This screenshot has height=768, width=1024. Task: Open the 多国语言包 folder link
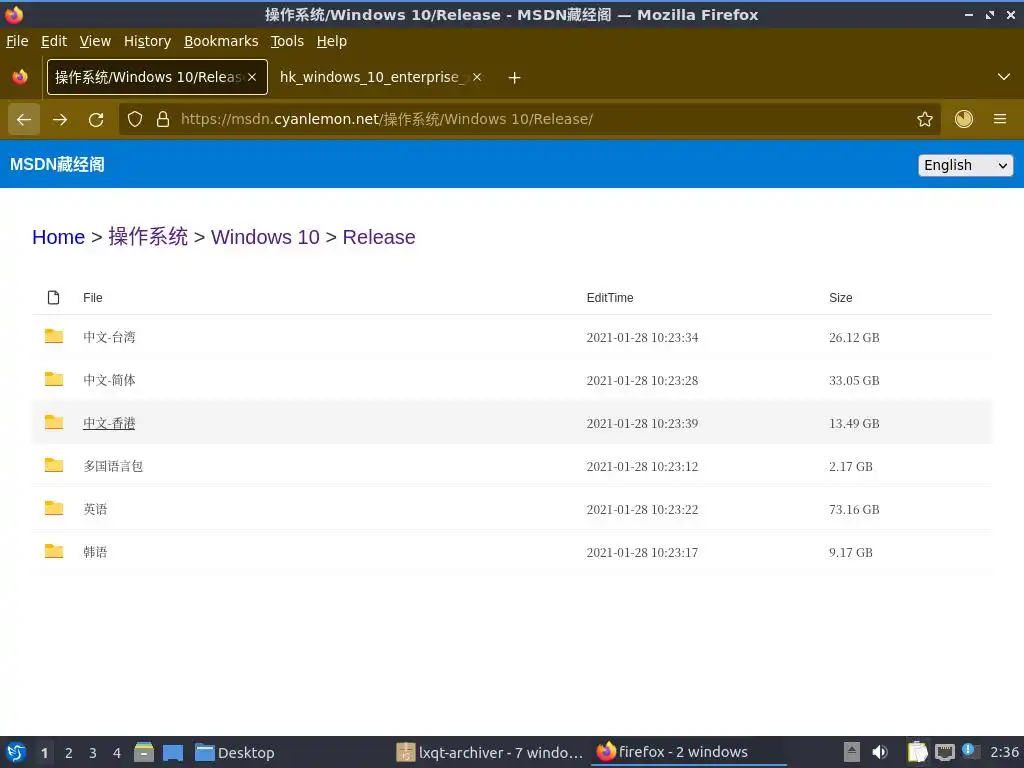[113, 466]
